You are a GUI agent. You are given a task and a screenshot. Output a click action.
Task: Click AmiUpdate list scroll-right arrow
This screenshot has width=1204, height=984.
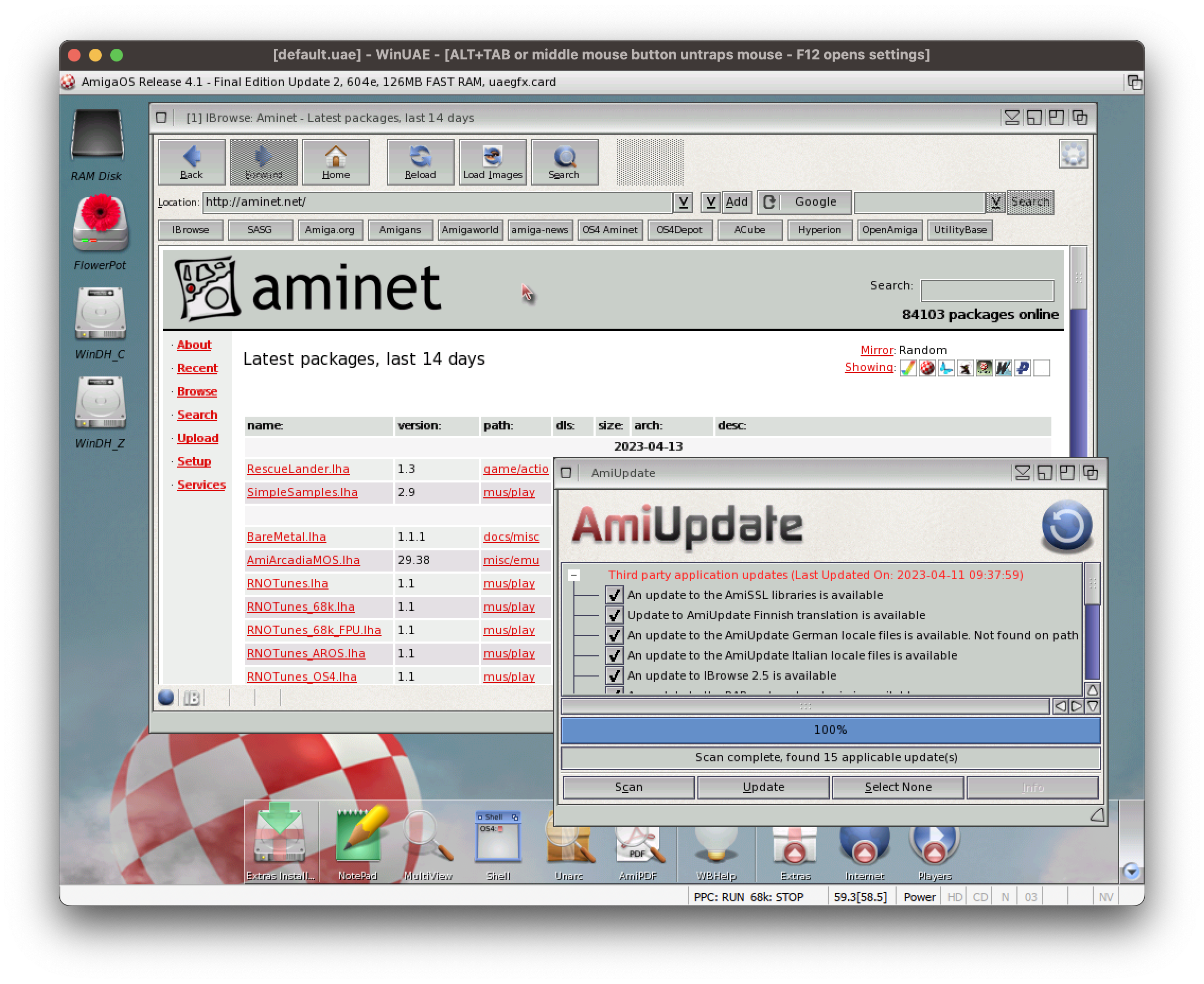coord(1076,706)
